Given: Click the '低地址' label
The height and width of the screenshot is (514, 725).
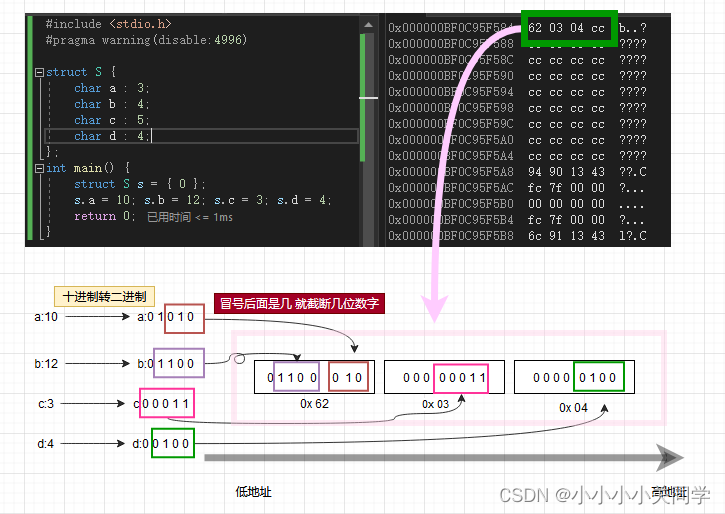Looking at the screenshot, I should click(253, 492).
